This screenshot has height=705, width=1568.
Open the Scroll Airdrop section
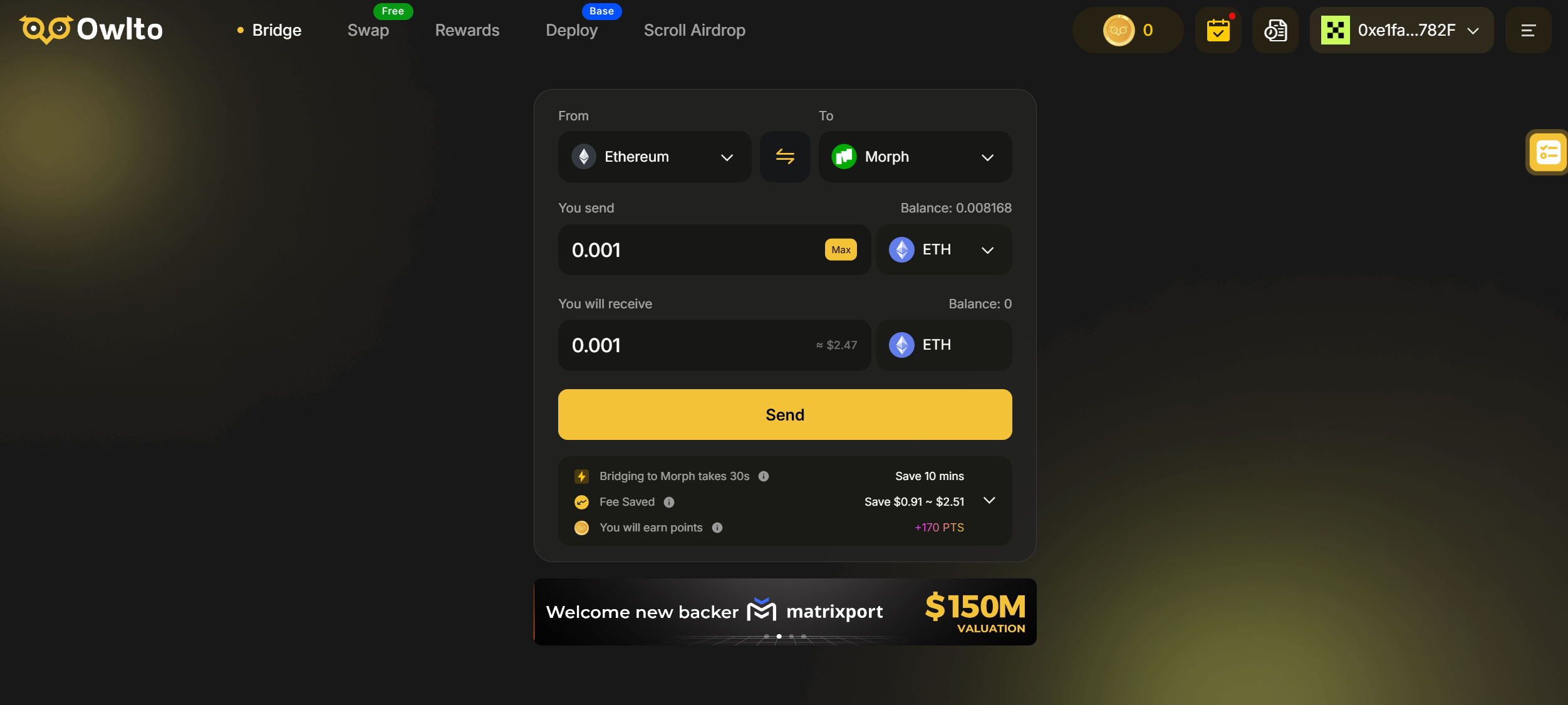pyautogui.click(x=695, y=29)
